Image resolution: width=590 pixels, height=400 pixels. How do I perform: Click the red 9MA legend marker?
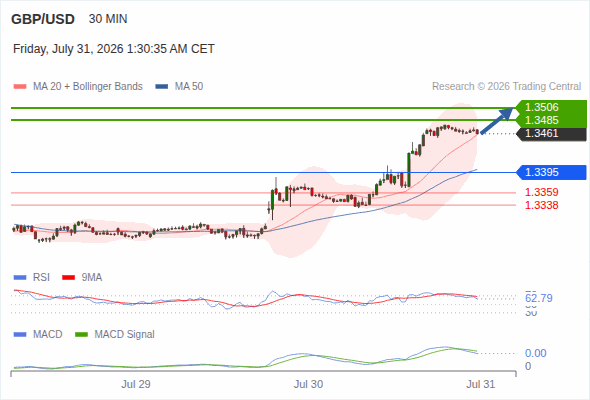pos(68,278)
